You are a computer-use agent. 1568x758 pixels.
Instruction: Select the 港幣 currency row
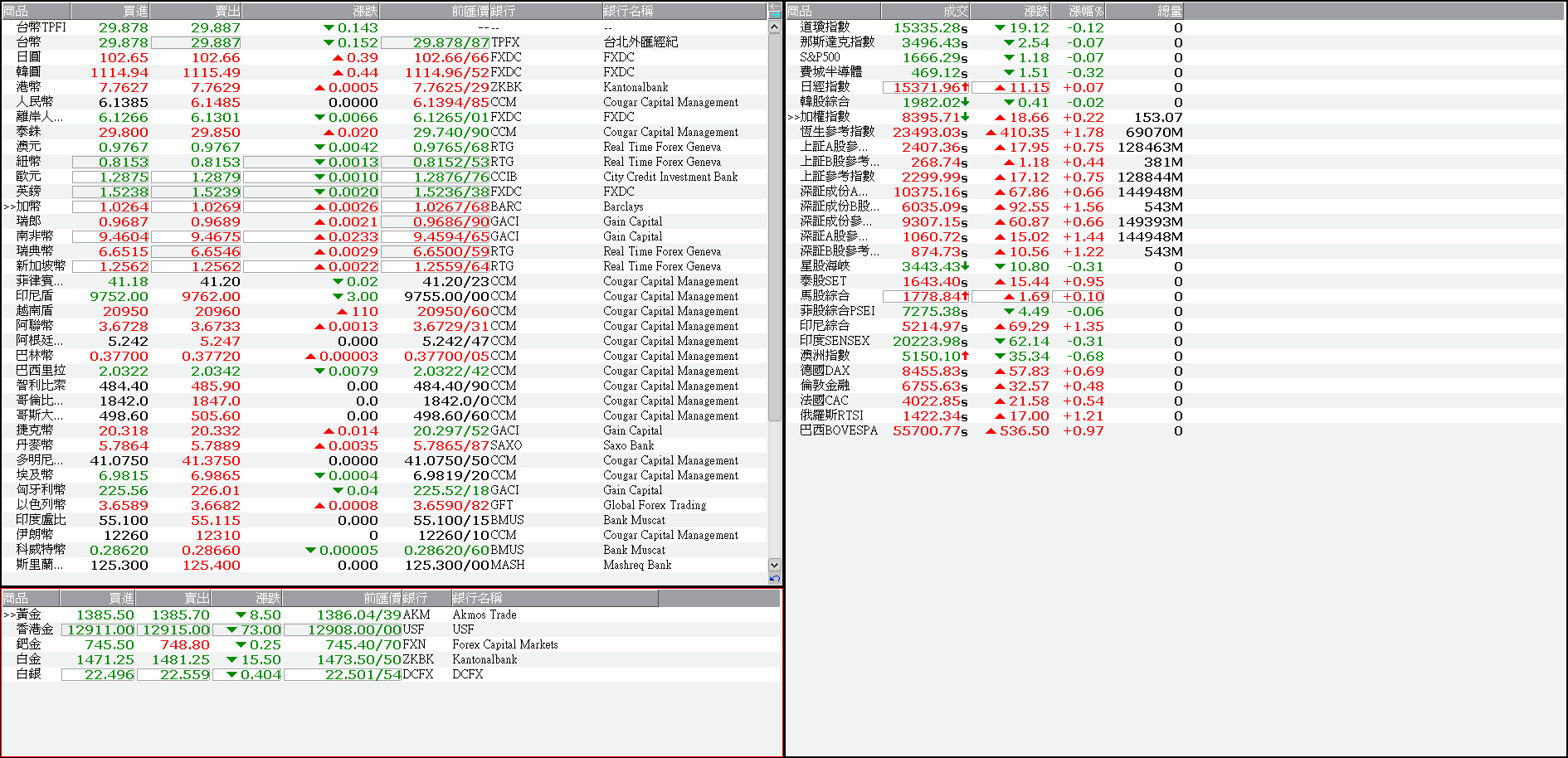click(384, 87)
